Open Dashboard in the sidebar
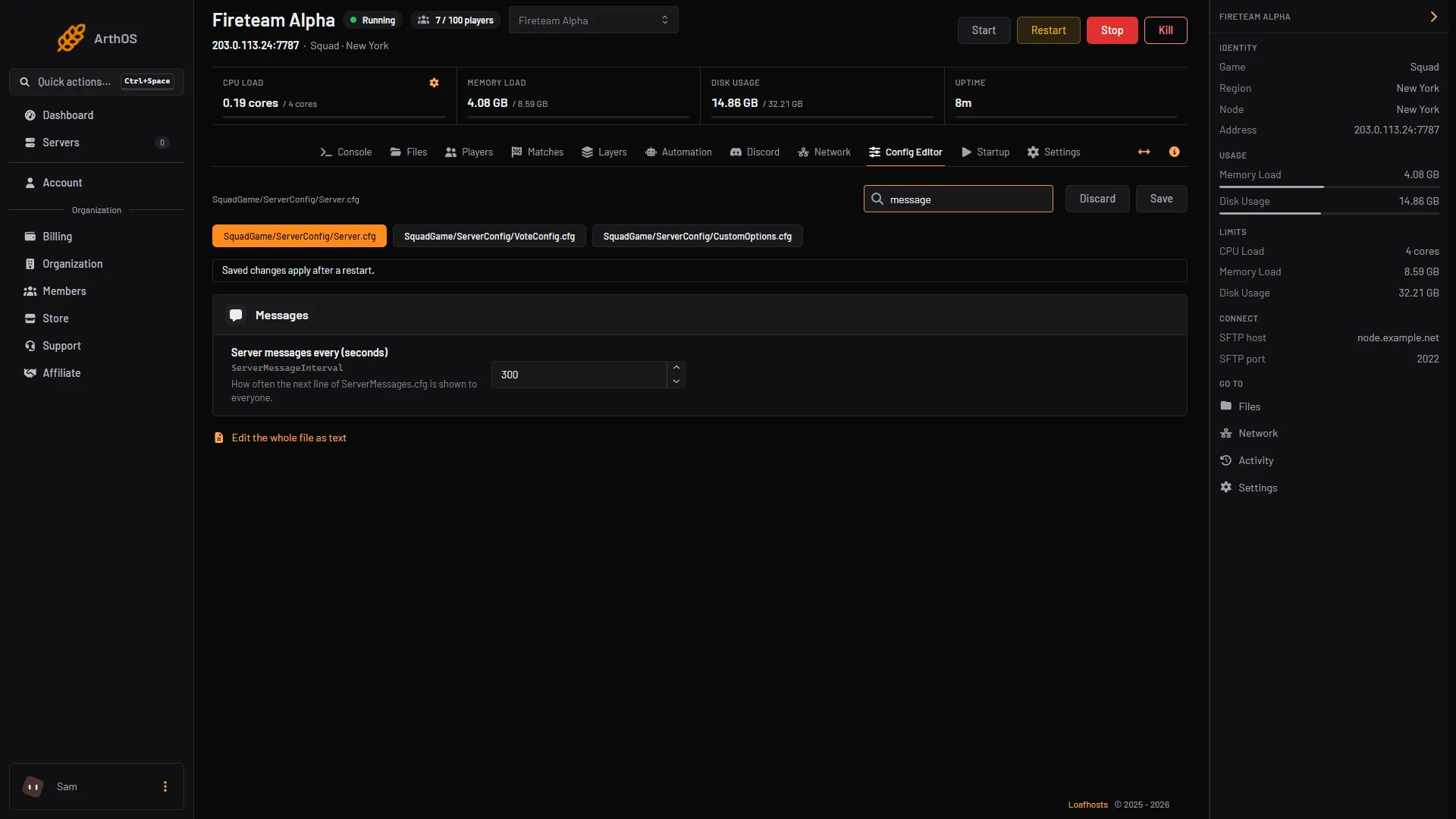 (x=96, y=115)
